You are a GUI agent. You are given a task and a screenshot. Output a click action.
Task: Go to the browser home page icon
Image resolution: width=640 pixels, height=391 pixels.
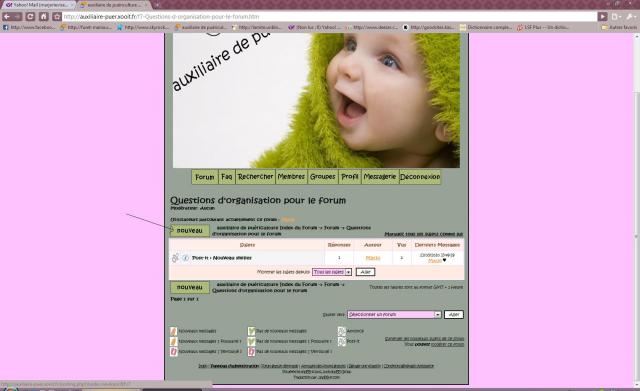pyautogui.click(x=44, y=17)
